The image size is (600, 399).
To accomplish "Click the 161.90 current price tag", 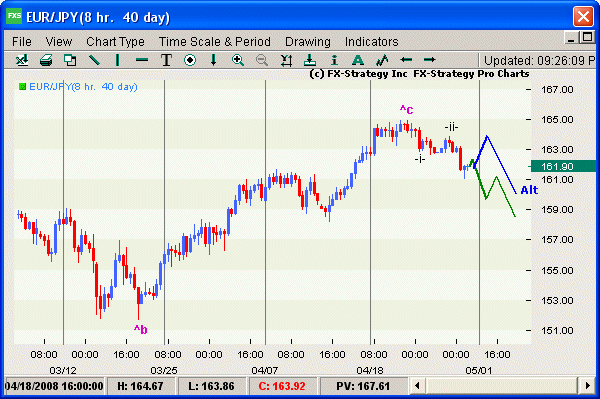I will click(x=563, y=166).
